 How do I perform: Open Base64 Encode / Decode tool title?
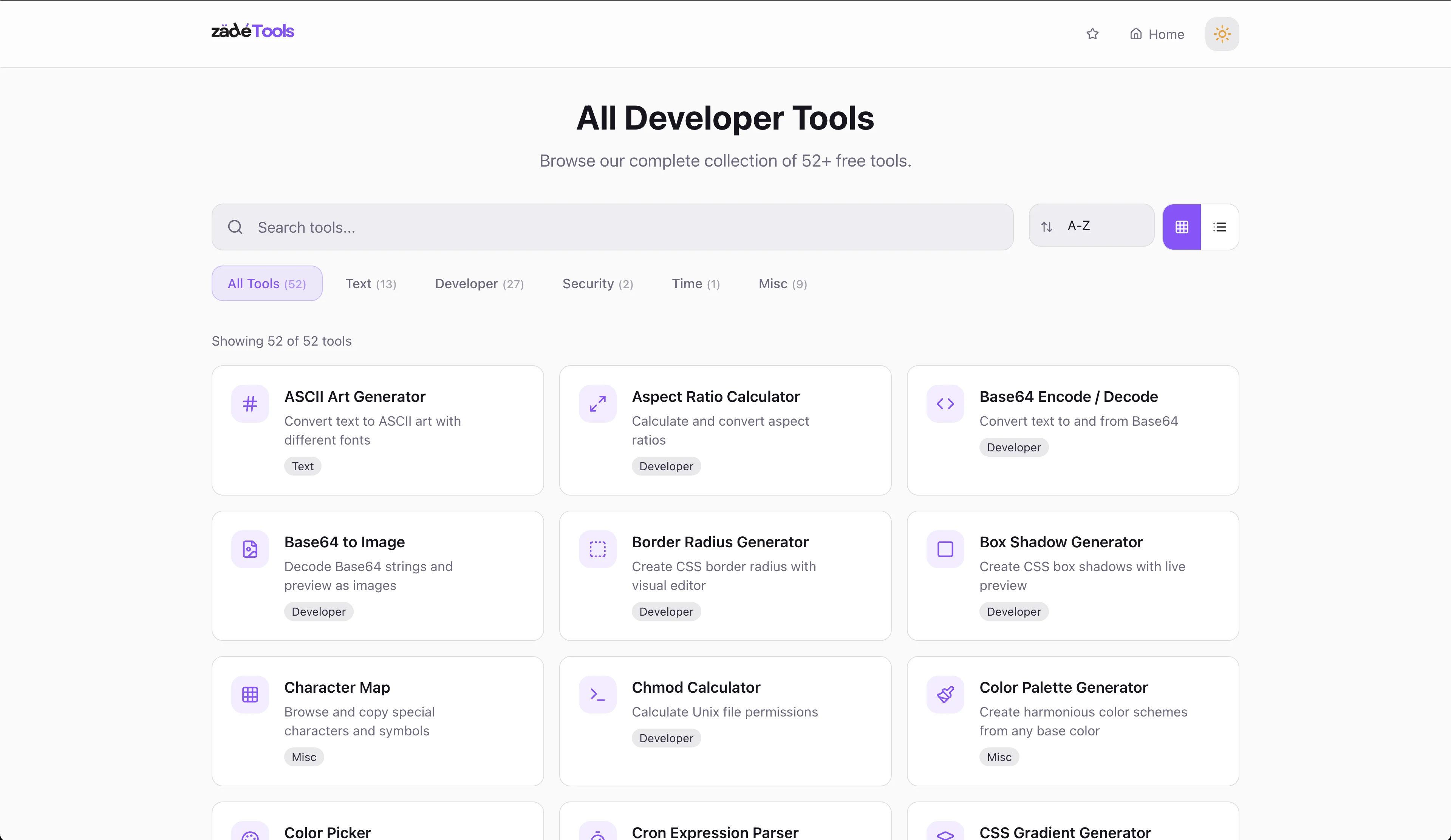pyautogui.click(x=1069, y=397)
